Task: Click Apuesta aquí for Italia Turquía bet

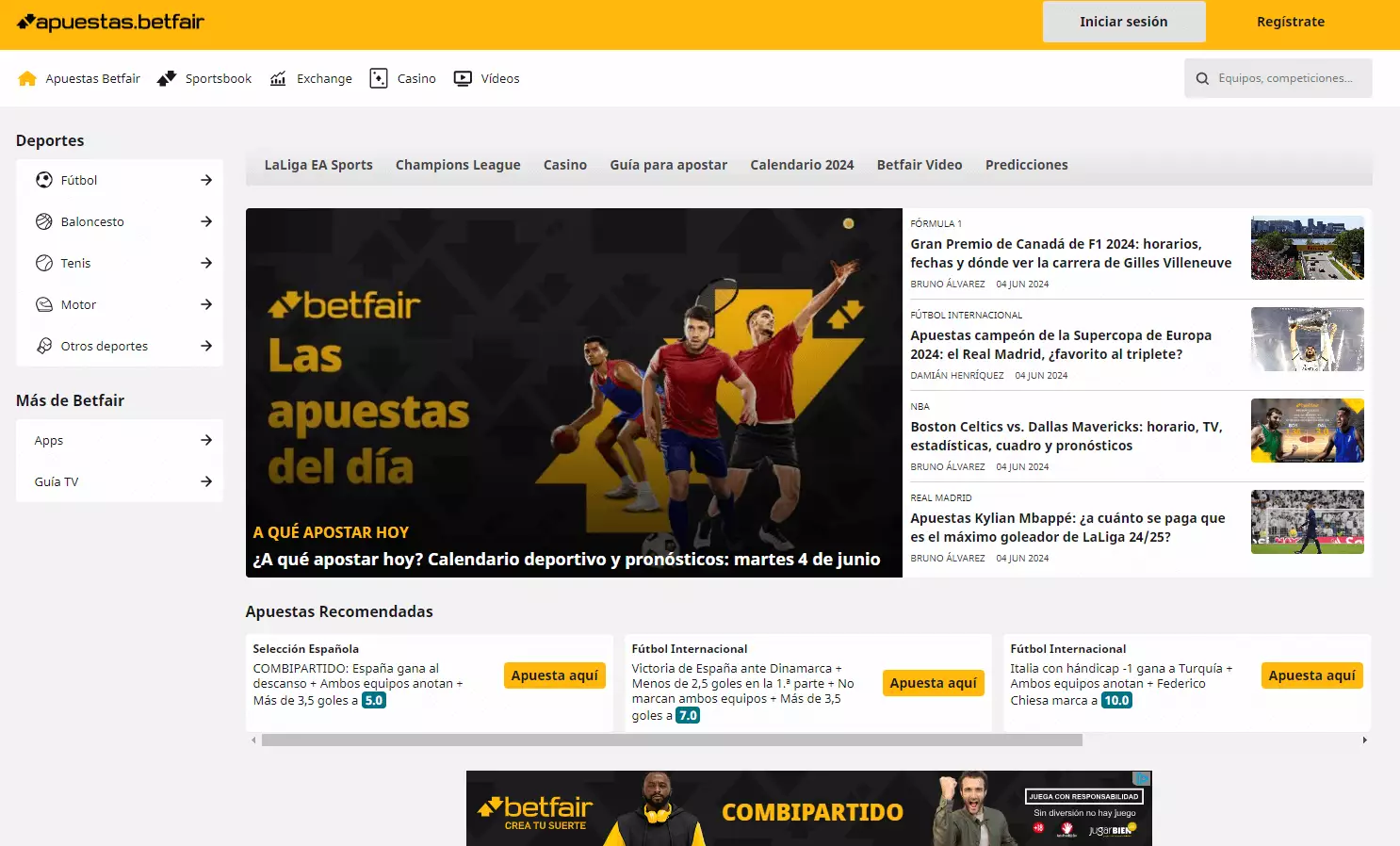Action: coord(1312,675)
